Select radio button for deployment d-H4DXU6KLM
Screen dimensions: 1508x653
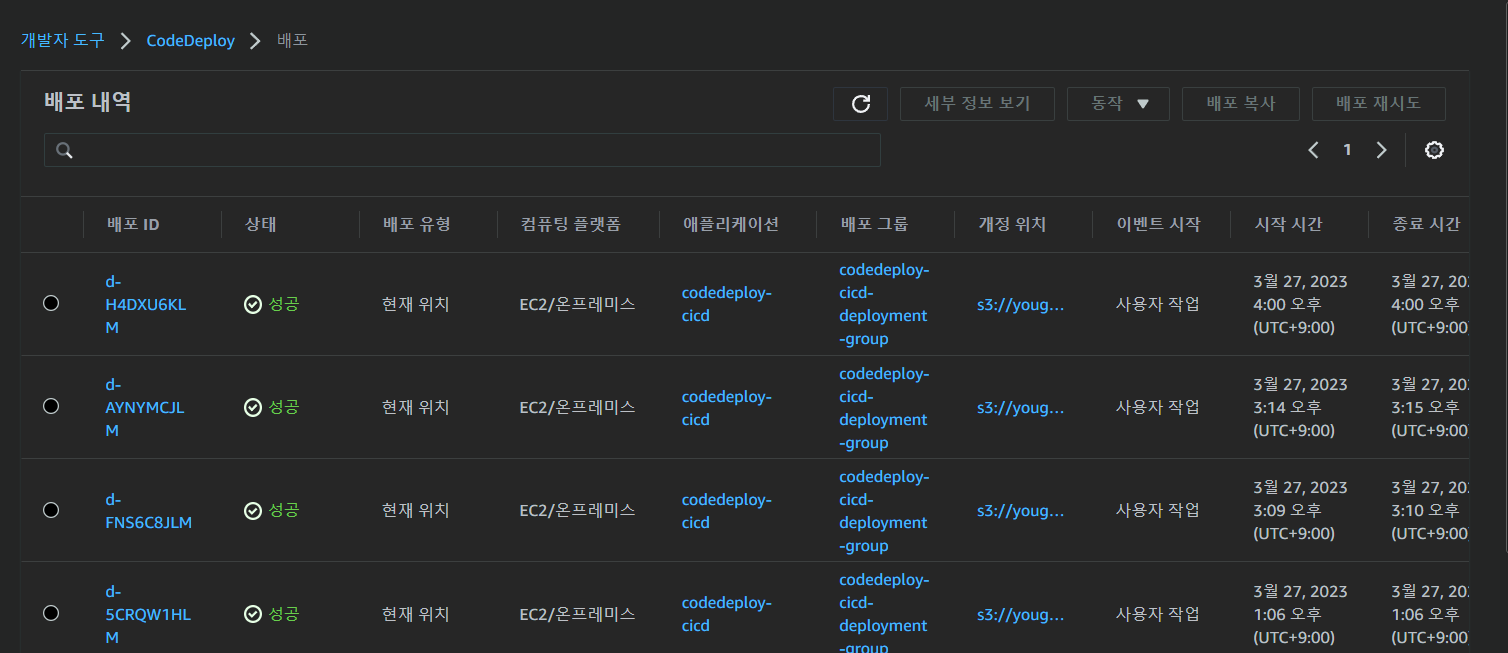coord(51,303)
